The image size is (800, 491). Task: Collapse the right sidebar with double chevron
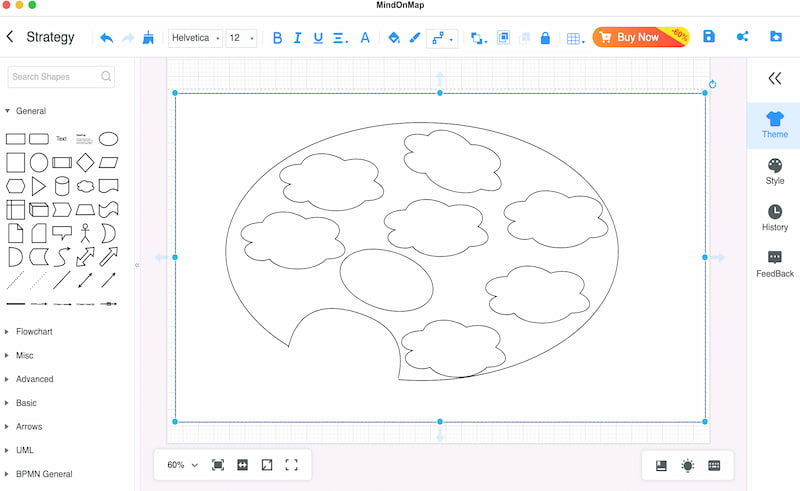coord(774,78)
